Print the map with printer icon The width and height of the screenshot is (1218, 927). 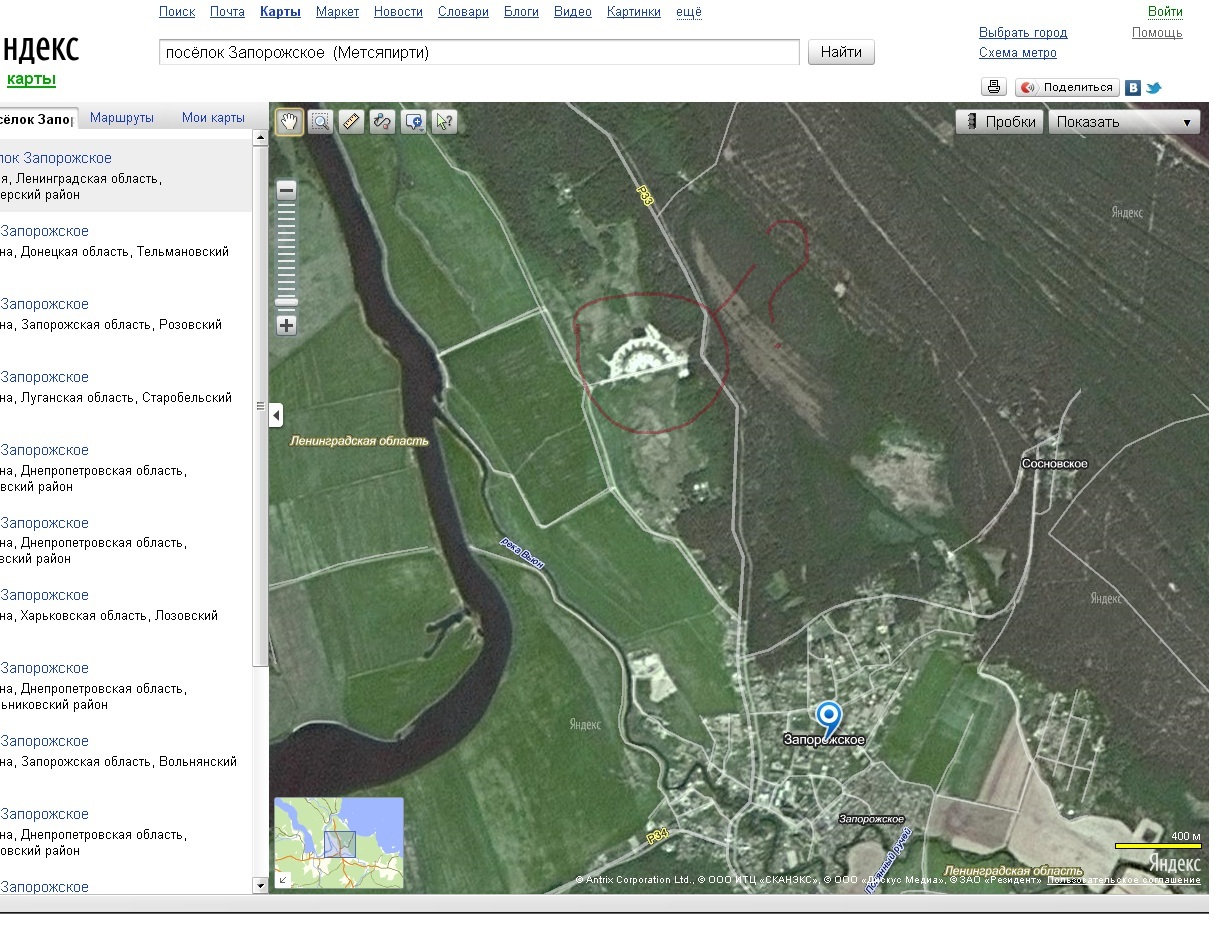click(x=994, y=87)
